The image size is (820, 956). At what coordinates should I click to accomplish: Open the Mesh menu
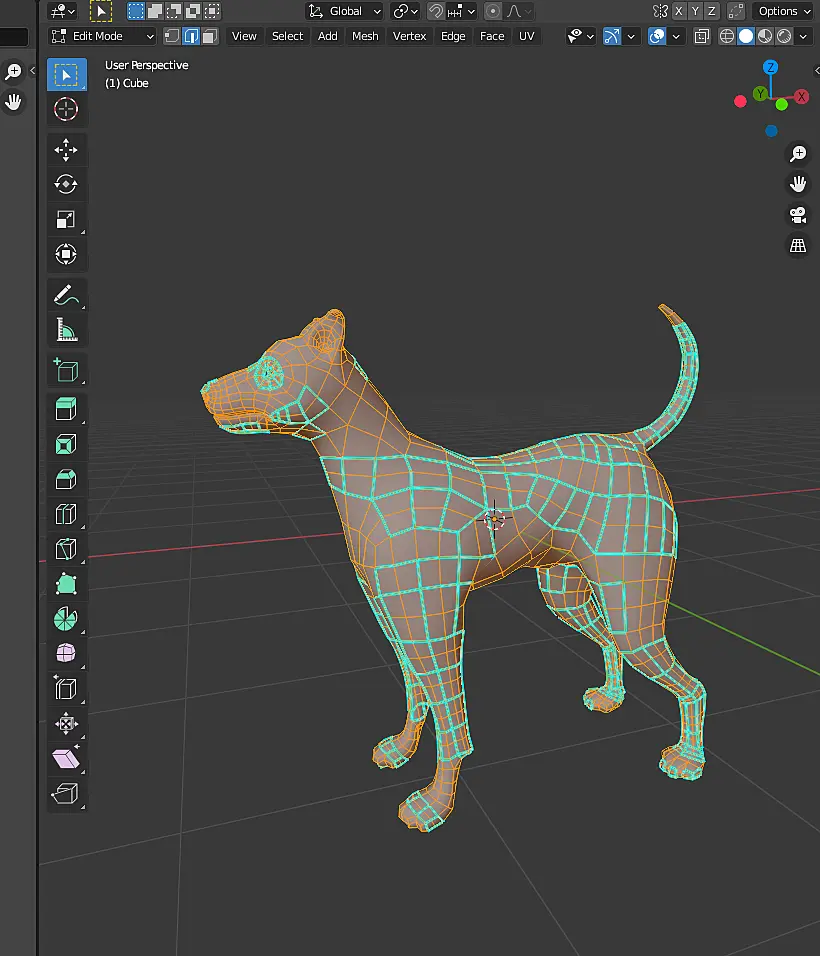point(365,36)
